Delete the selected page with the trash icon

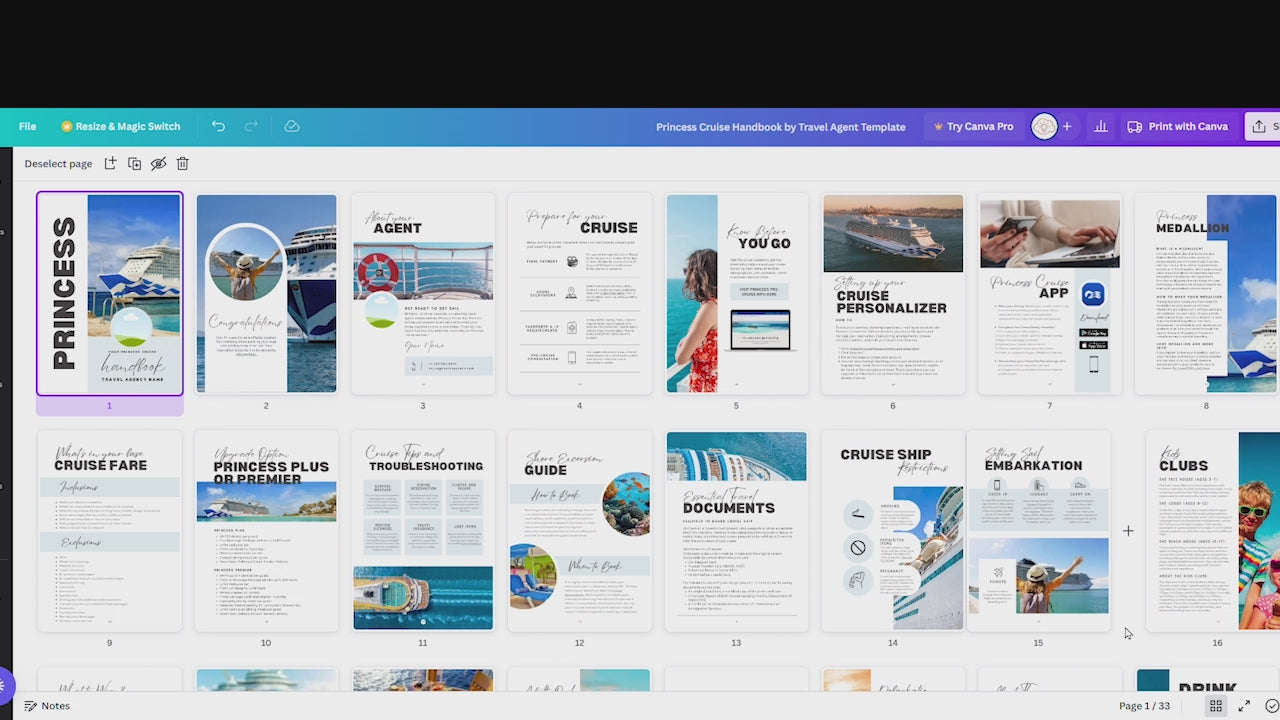pyautogui.click(x=182, y=163)
